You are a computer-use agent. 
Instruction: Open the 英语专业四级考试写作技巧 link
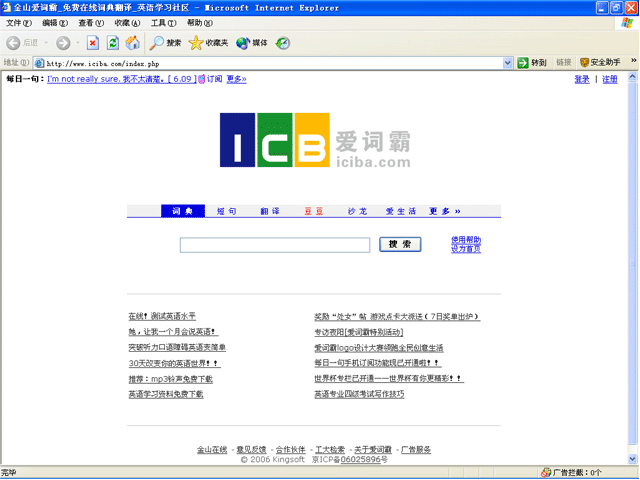tap(359, 394)
